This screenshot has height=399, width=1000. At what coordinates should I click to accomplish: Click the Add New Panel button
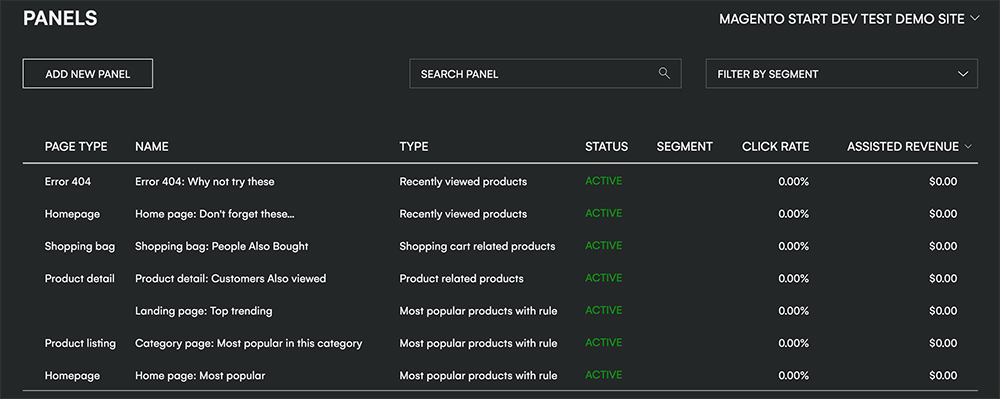87,74
